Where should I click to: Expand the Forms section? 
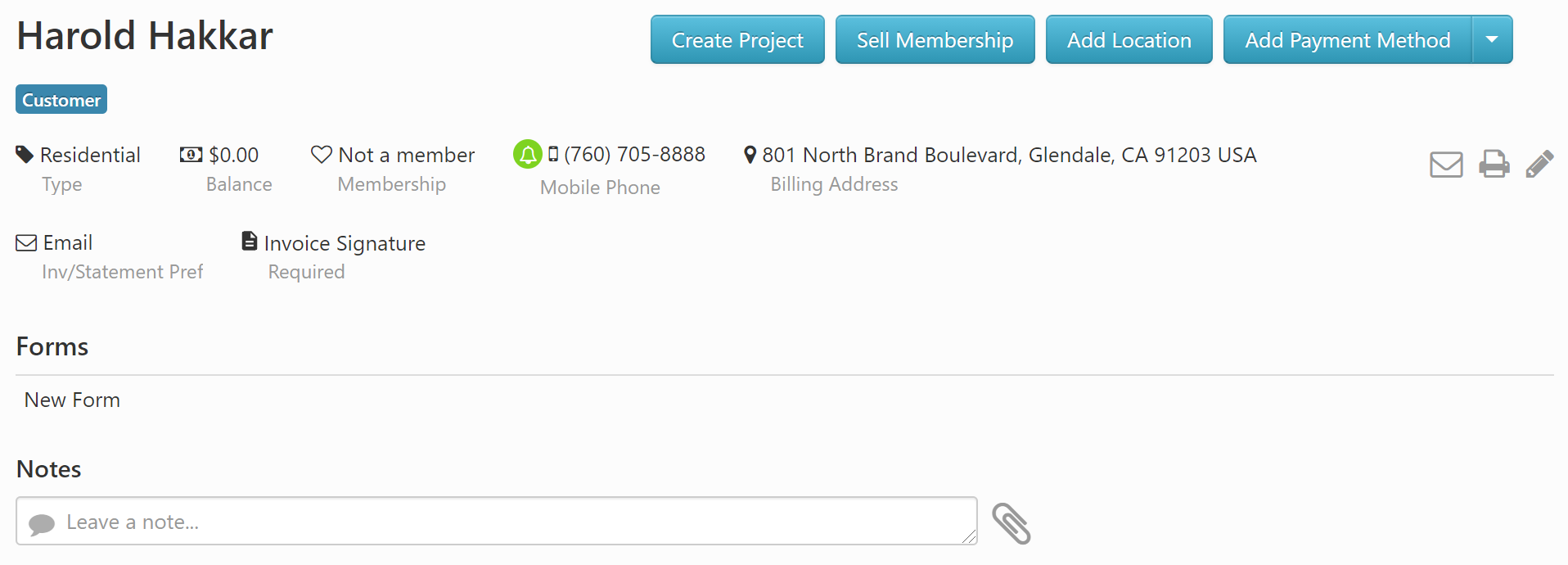click(x=52, y=346)
